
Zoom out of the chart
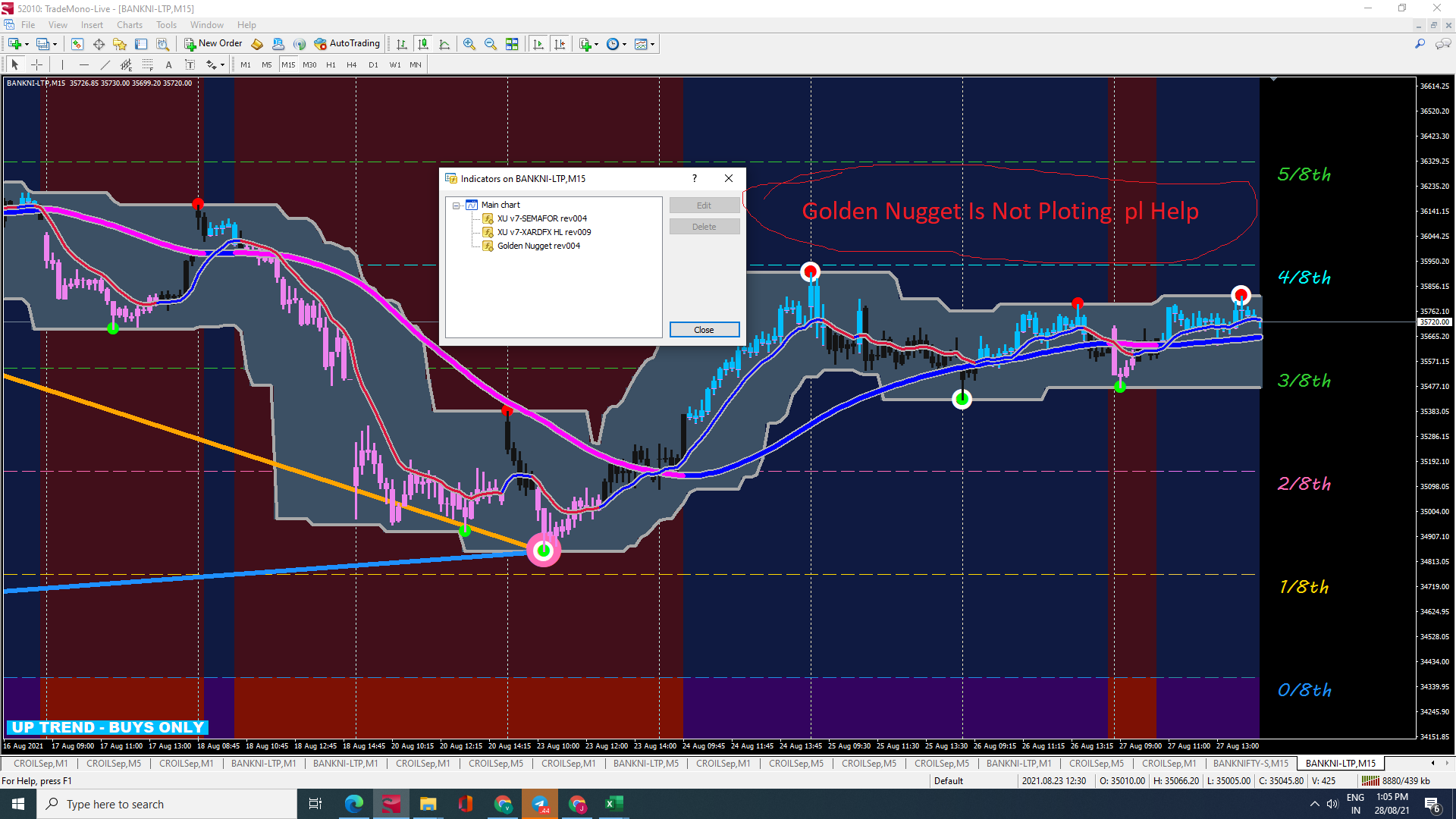pyautogui.click(x=491, y=44)
